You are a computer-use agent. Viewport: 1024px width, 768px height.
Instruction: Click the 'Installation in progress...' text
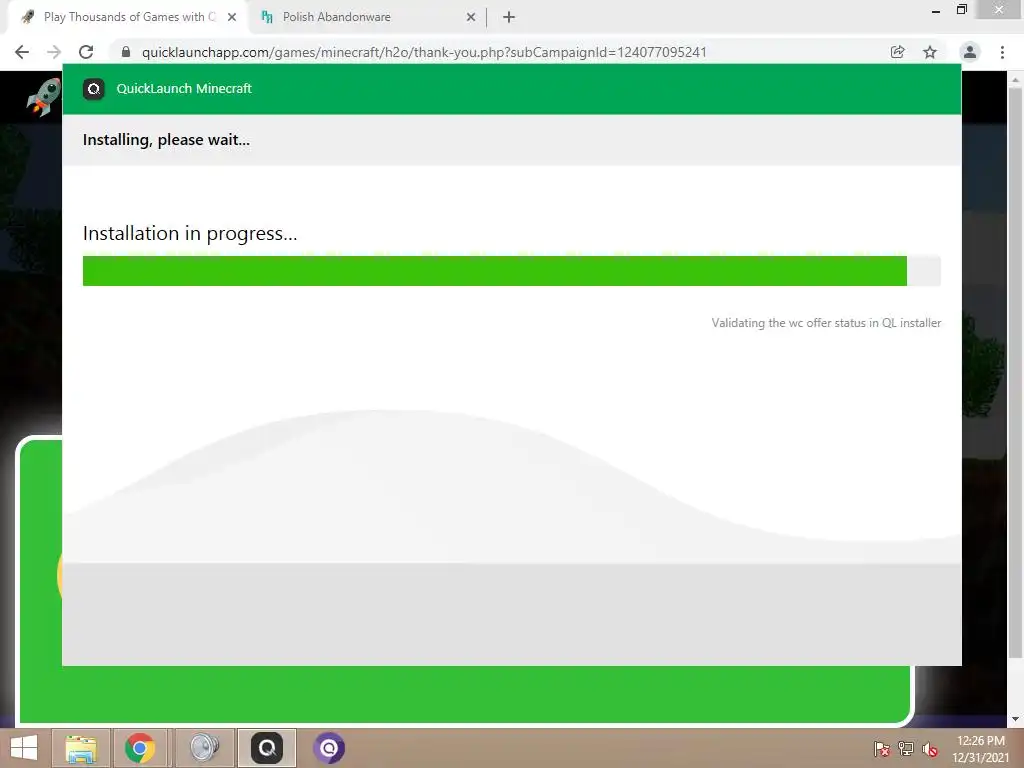190,233
